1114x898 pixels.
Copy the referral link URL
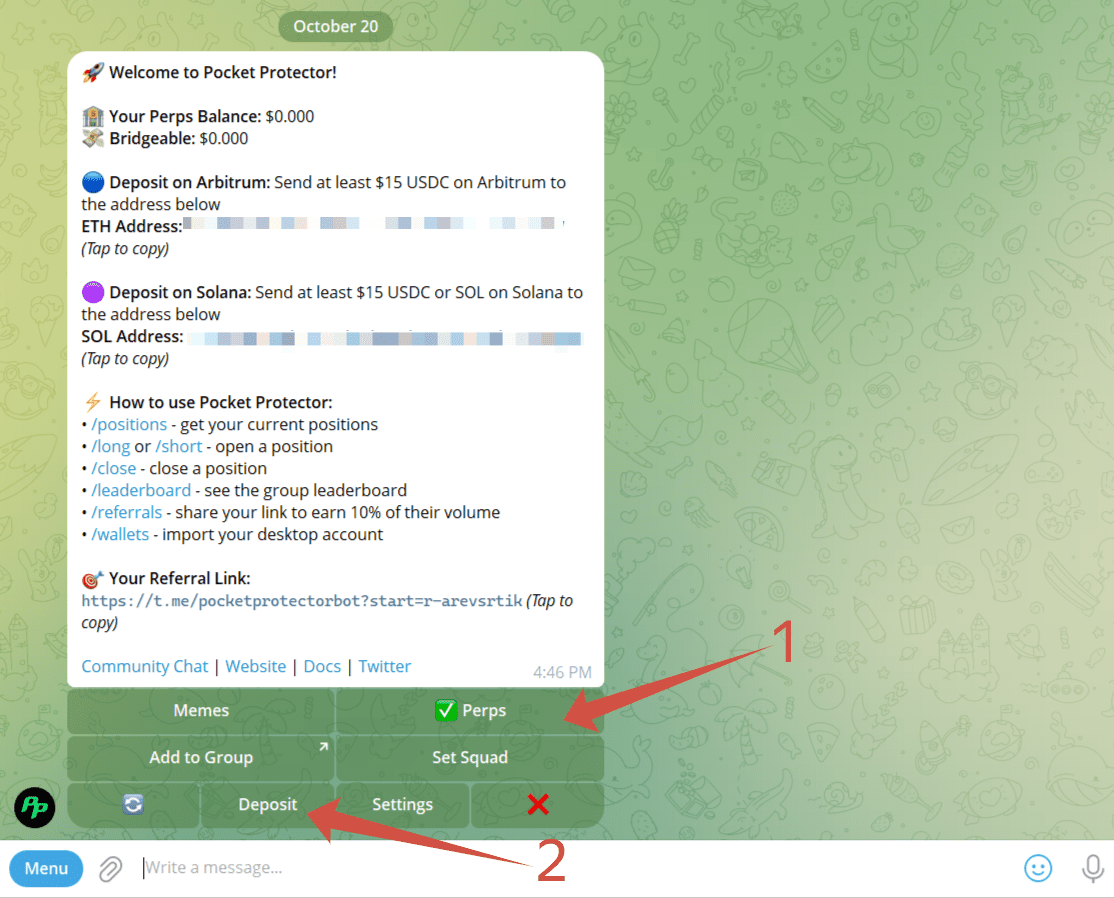click(302, 601)
